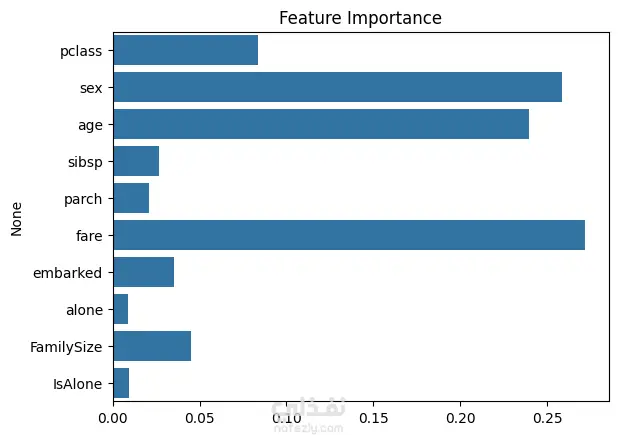Click the parch bar
The height and width of the screenshot is (435, 618).
click(x=131, y=199)
